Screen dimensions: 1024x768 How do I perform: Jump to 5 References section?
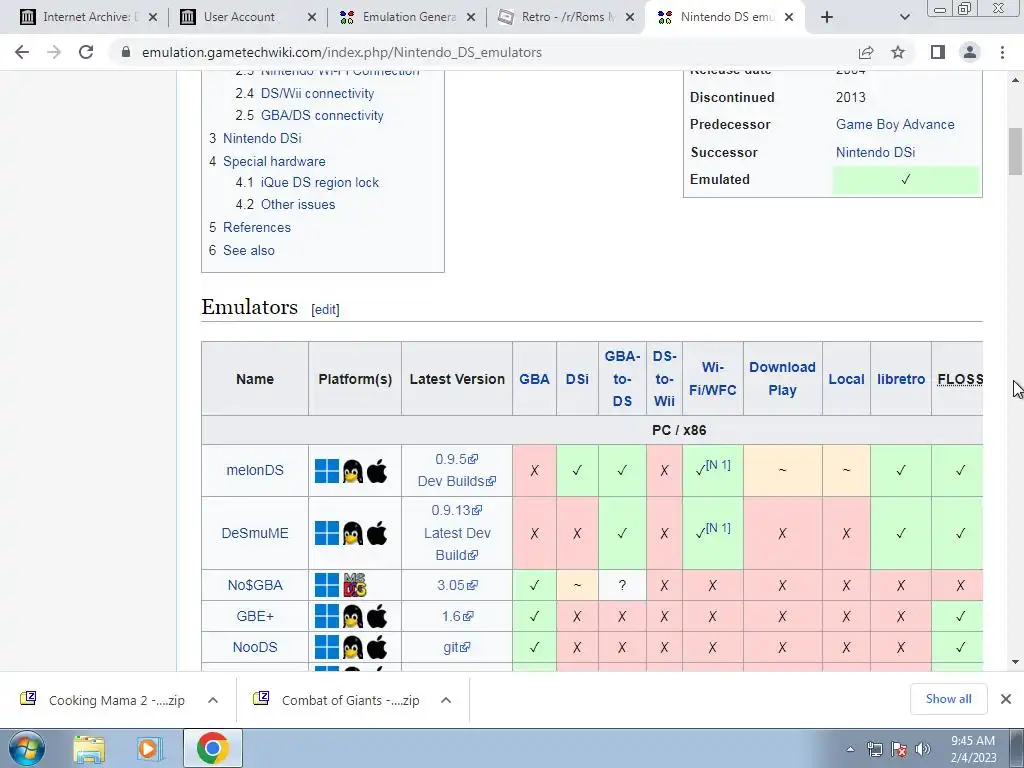pyautogui.click(x=249, y=227)
